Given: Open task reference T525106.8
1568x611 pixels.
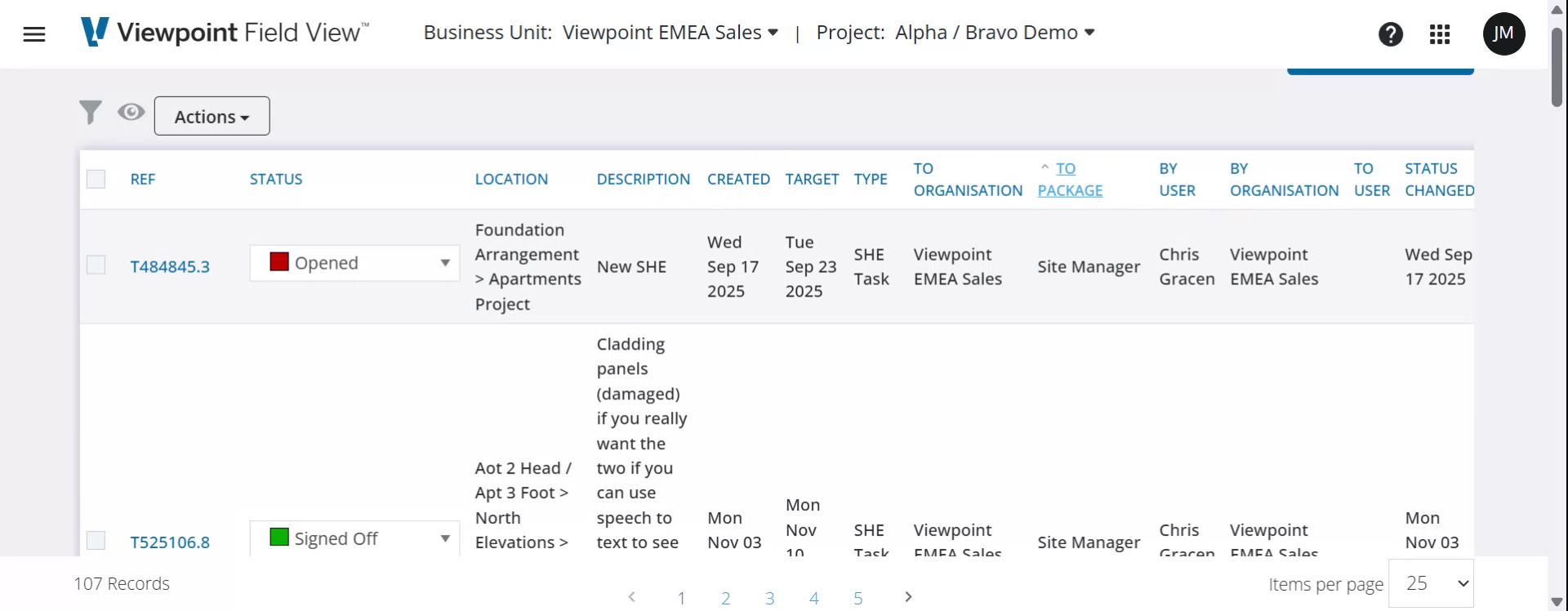Looking at the screenshot, I should point(170,542).
